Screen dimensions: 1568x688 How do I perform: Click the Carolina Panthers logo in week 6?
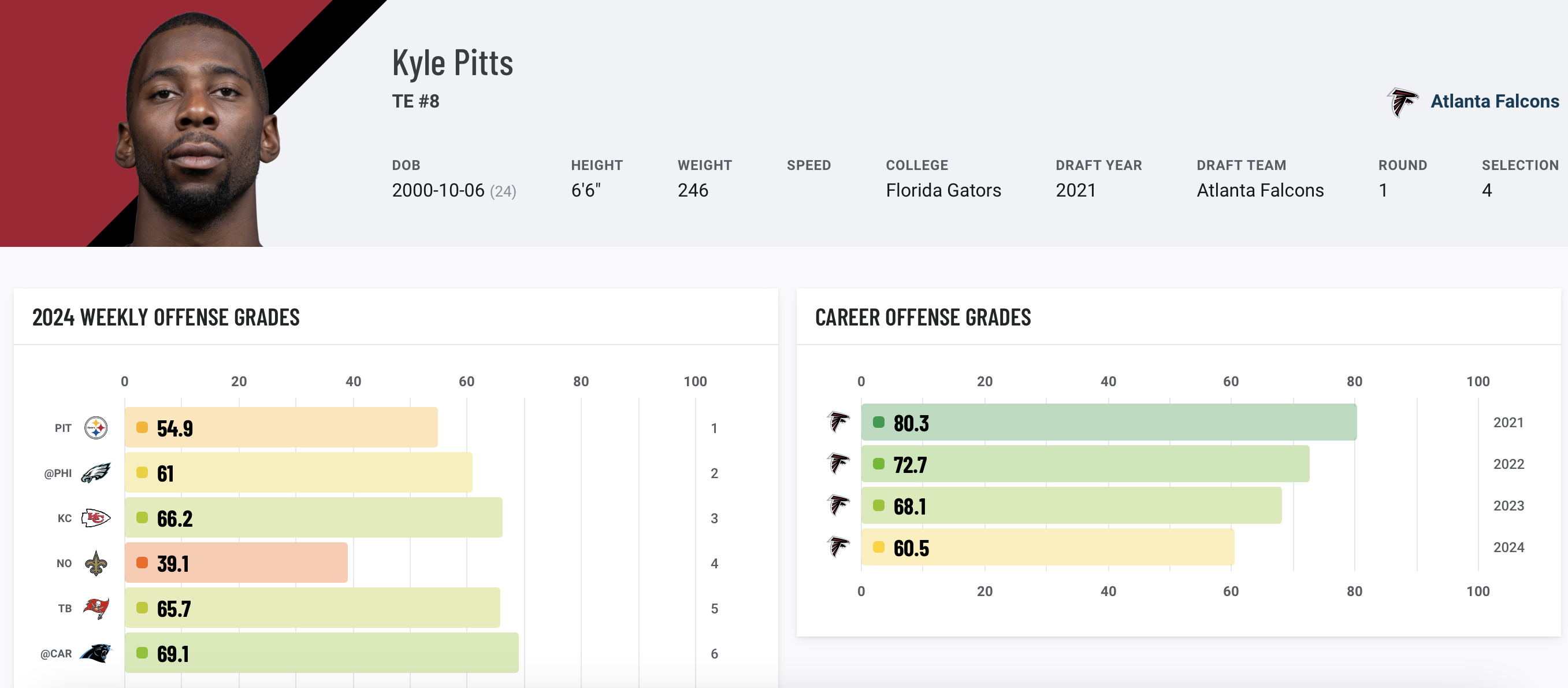click(95, 653)
